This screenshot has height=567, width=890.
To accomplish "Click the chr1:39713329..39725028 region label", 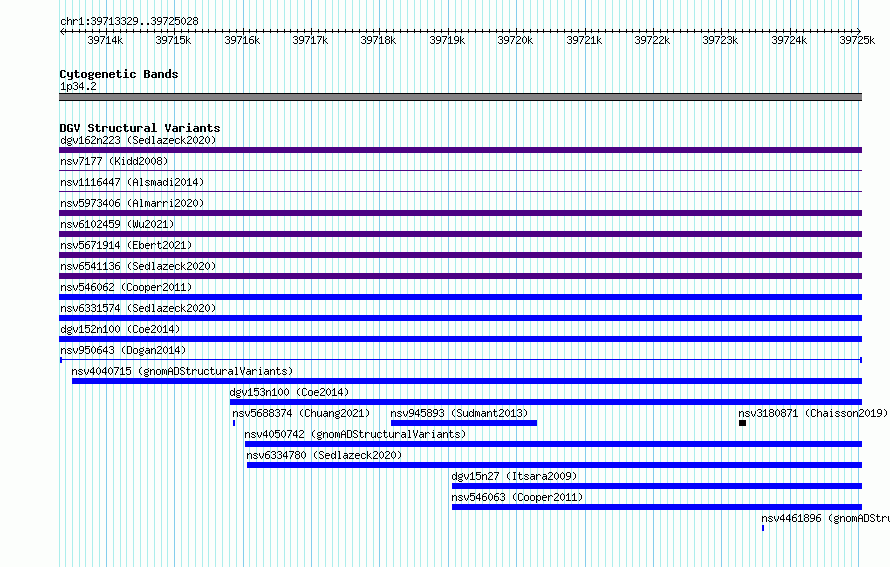I will pyautogui.click(x=129, y=21).
